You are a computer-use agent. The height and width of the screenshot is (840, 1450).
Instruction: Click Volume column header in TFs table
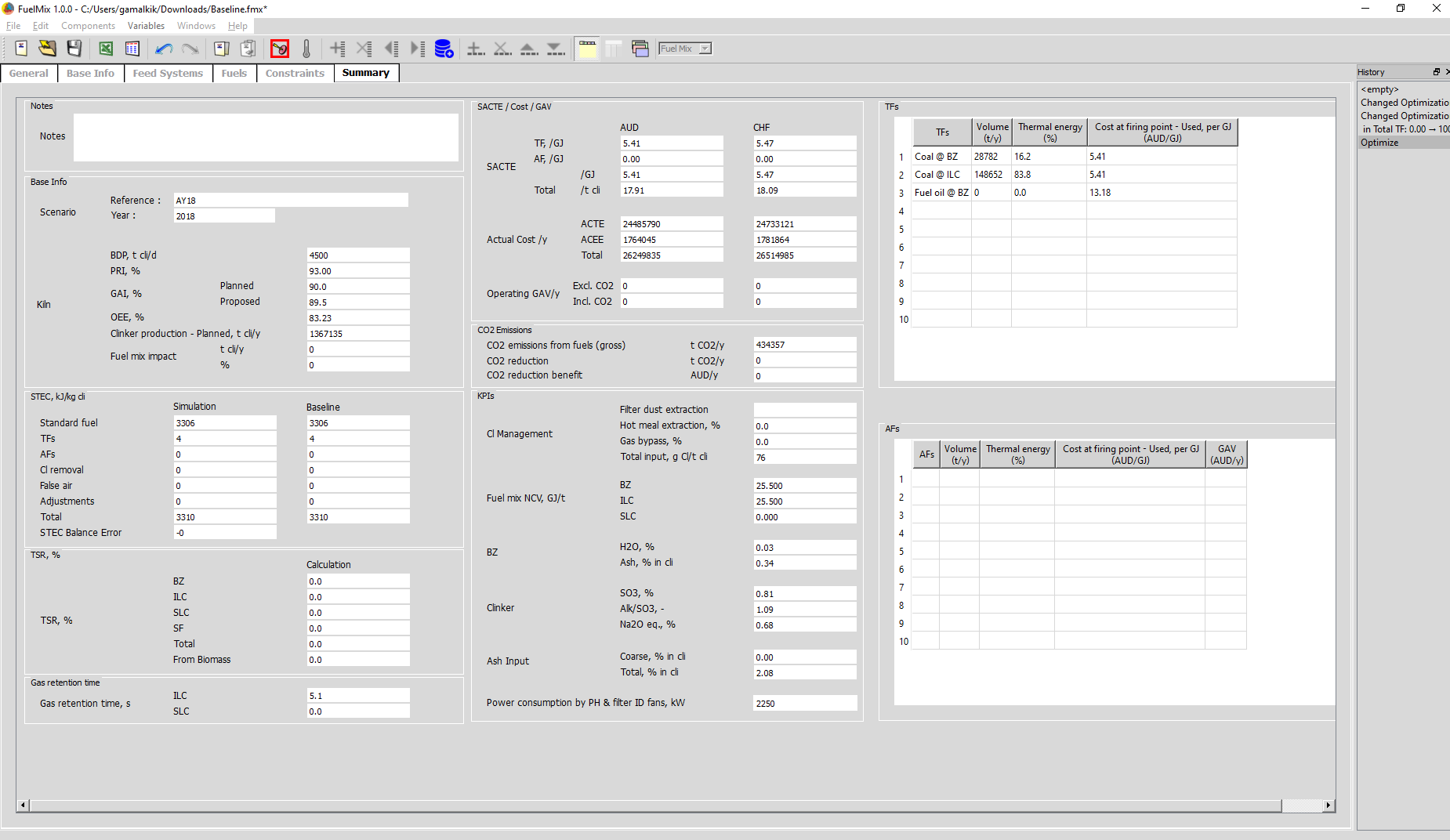coord(992,132)
